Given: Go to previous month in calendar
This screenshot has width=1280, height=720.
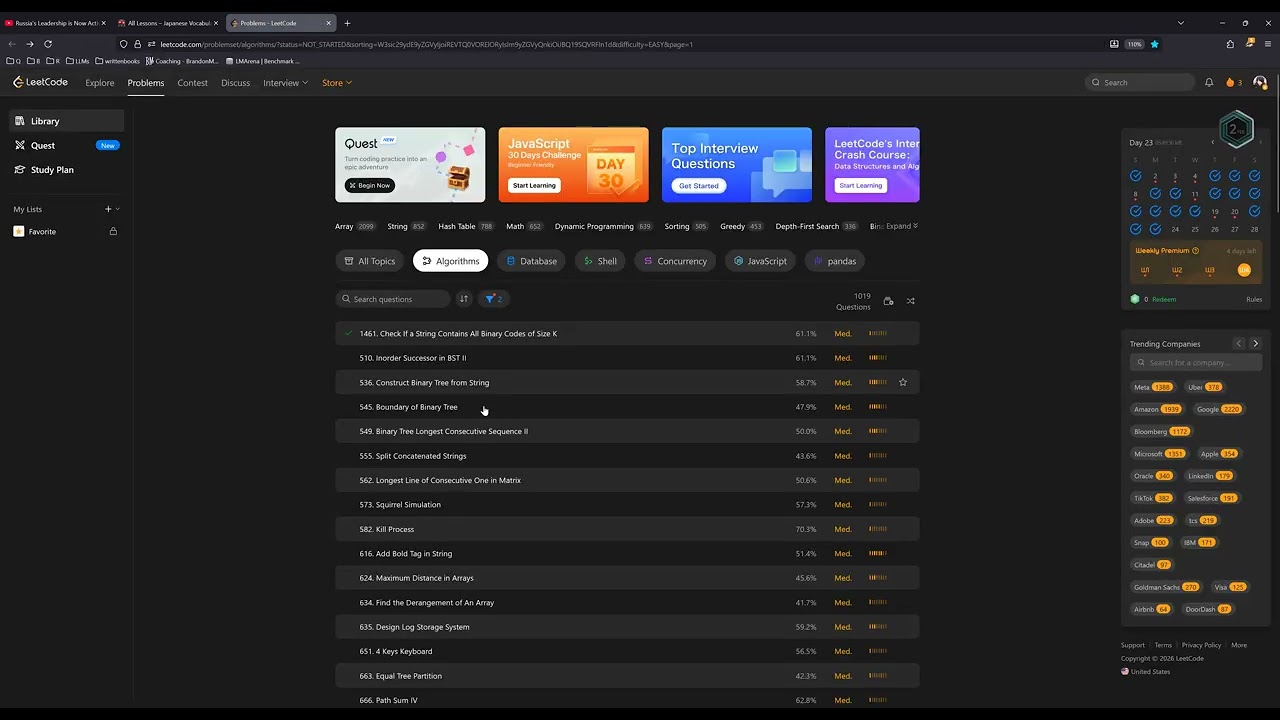Looking at the screenshot, I should pos(1213,142).
